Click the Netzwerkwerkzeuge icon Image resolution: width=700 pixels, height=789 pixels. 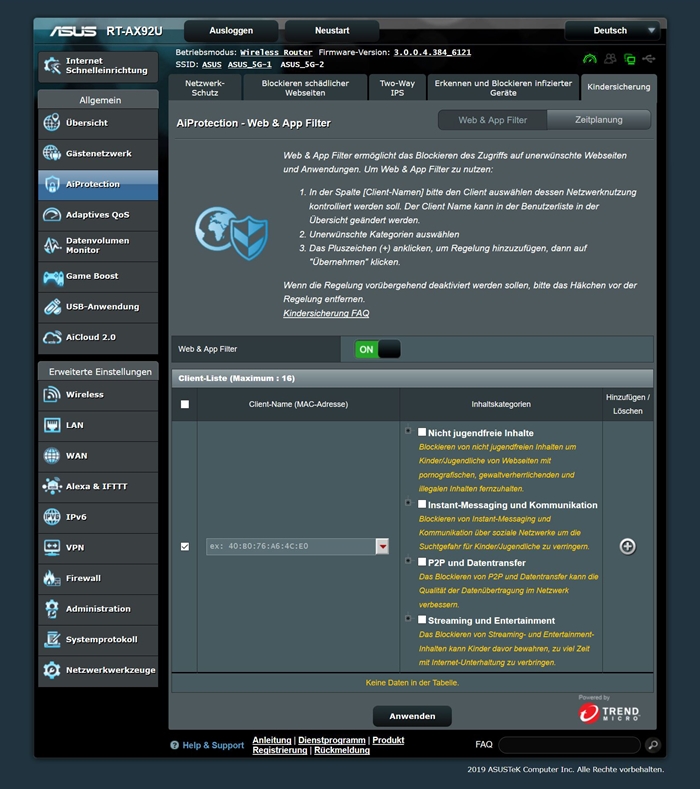click(52, 670)
